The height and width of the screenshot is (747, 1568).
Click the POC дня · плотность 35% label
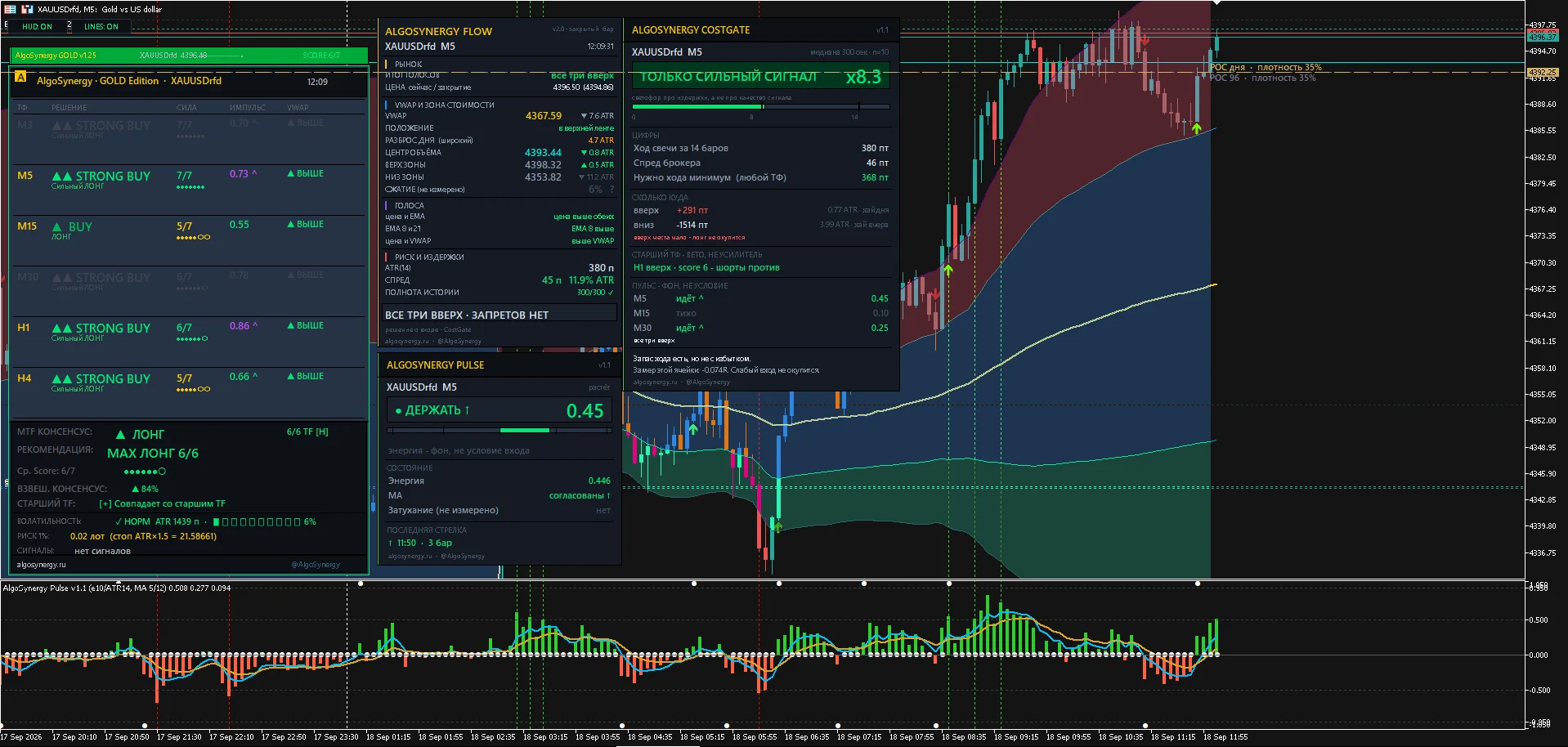coord(1266,68)
